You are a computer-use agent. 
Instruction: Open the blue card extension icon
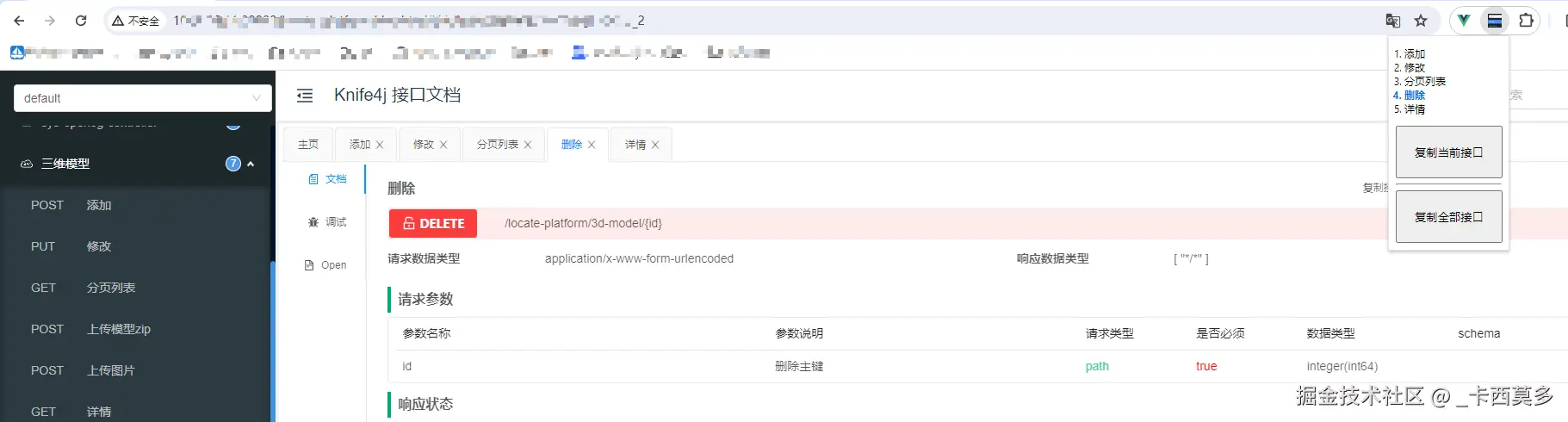[x=1495, y=21]
